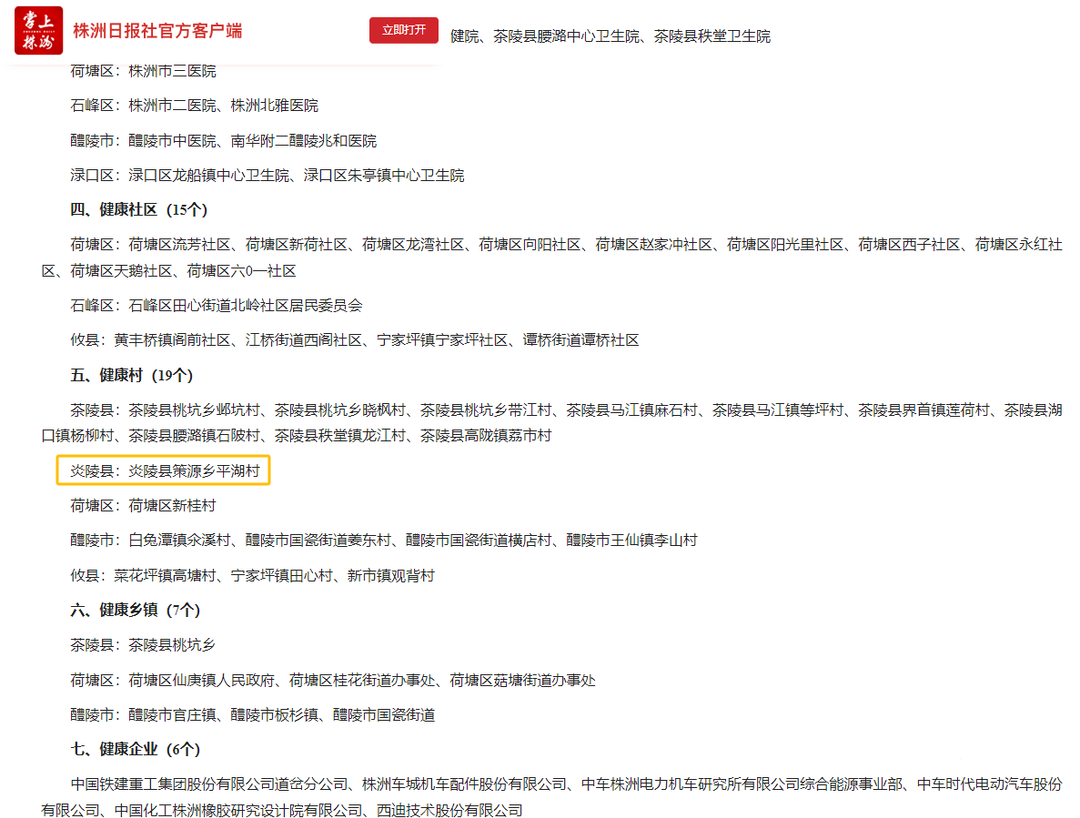Click the 掌上株洲 red logo icon
Viewport: 1080px width, 818px height.
point(38,31)
